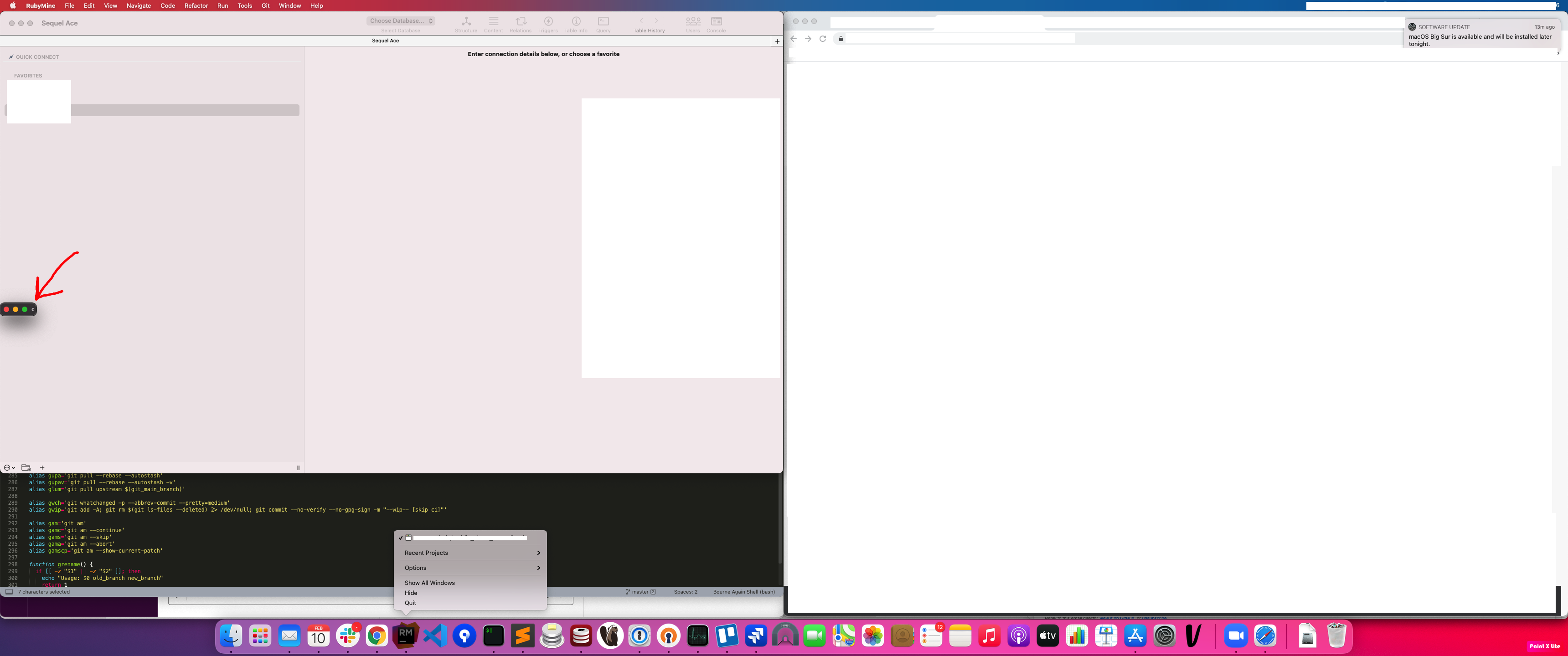Select the checked project window entry

pyautogui.click(x=469, y=538)
